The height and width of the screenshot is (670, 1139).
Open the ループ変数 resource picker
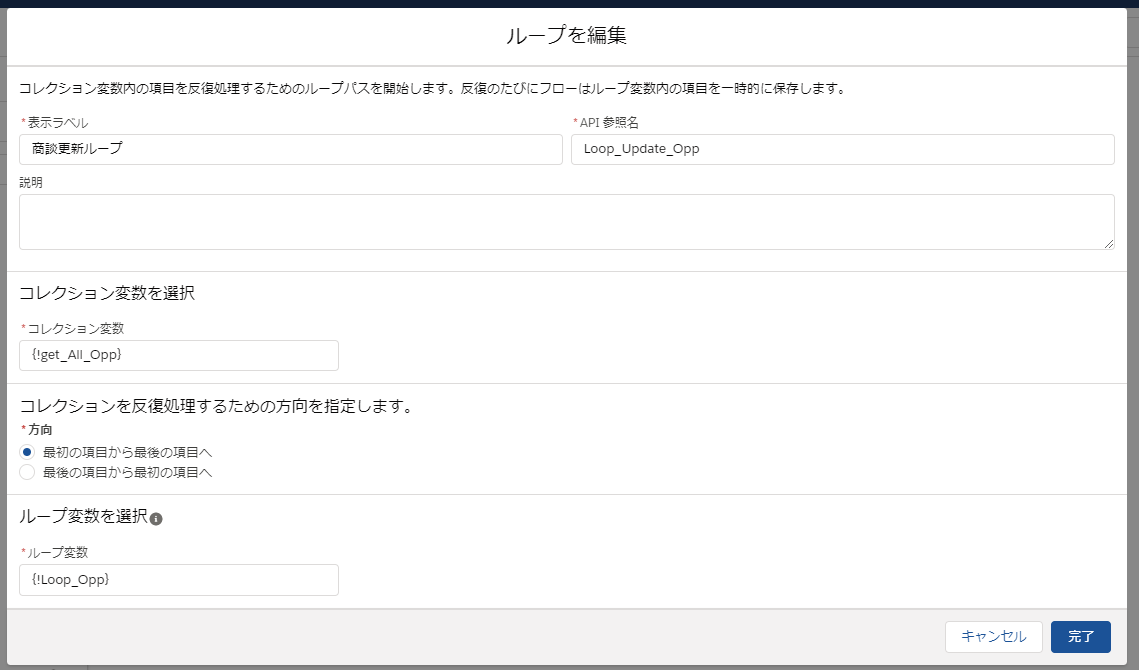click(x=178, y=580)
